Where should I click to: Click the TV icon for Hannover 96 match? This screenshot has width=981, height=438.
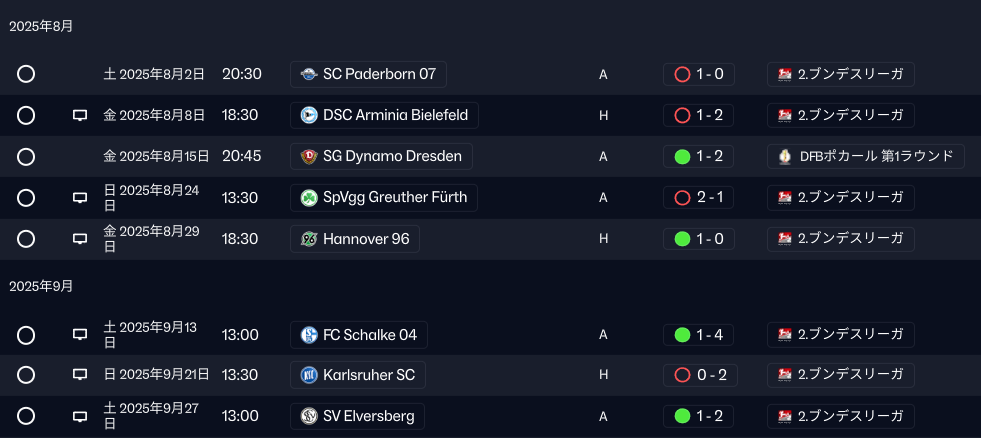tap(80, 238)
